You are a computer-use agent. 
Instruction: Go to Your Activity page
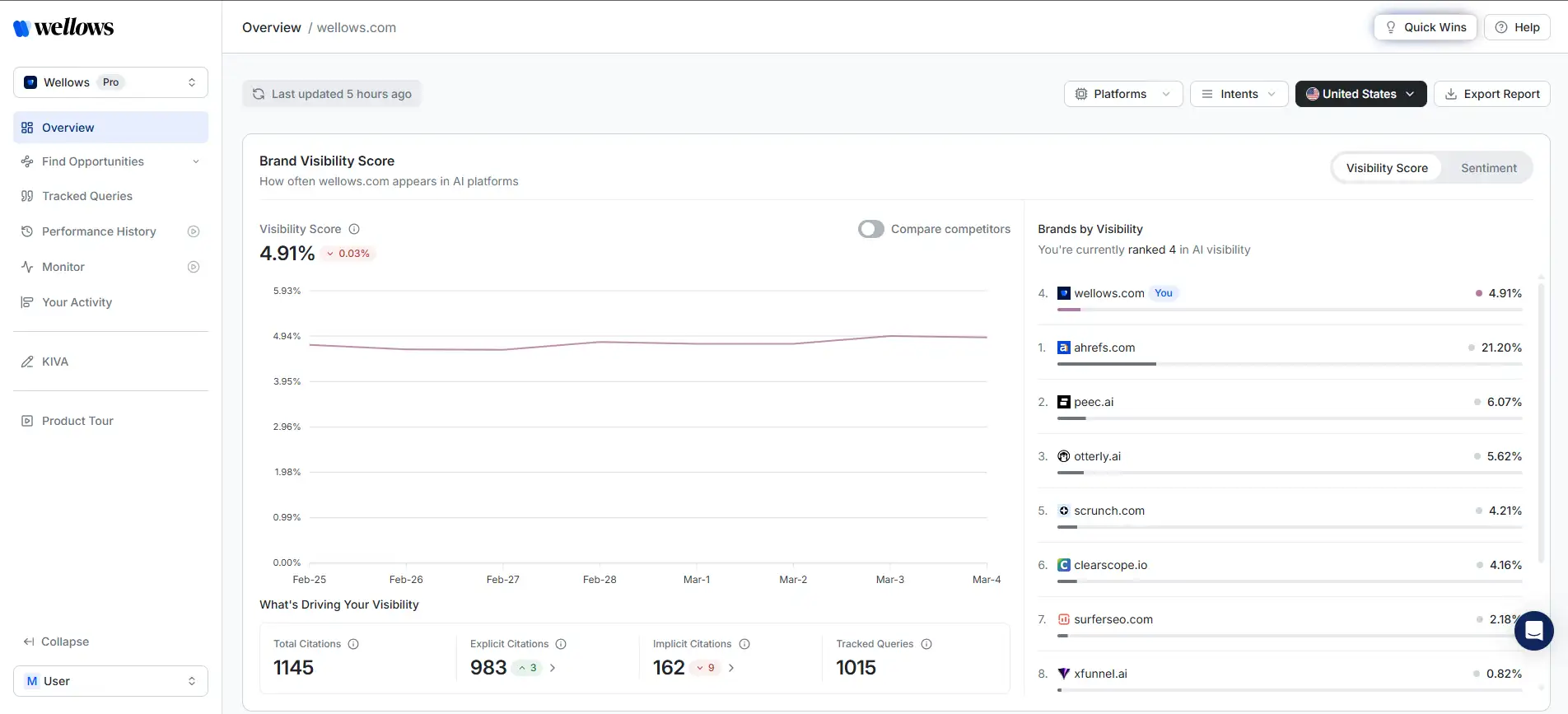pos(77,302)
